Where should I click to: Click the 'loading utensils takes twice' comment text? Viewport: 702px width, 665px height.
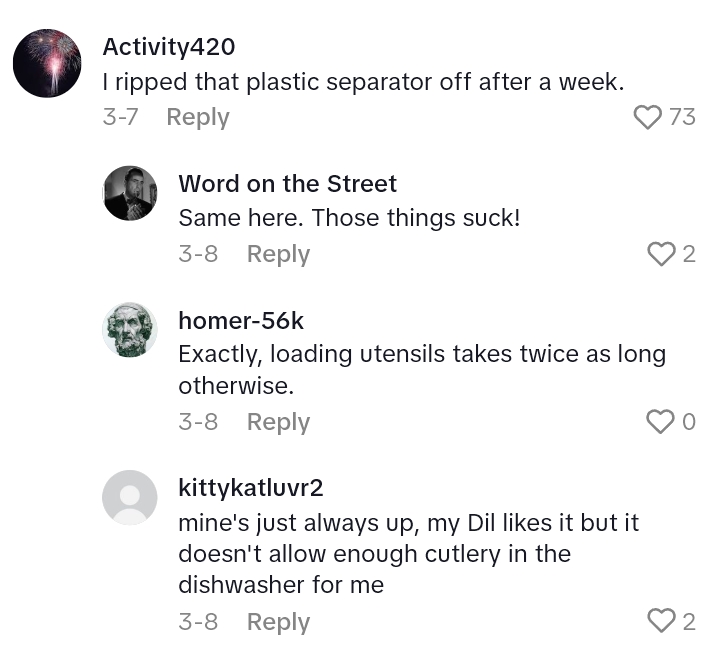pyautogui.click(x=421, y=354)
